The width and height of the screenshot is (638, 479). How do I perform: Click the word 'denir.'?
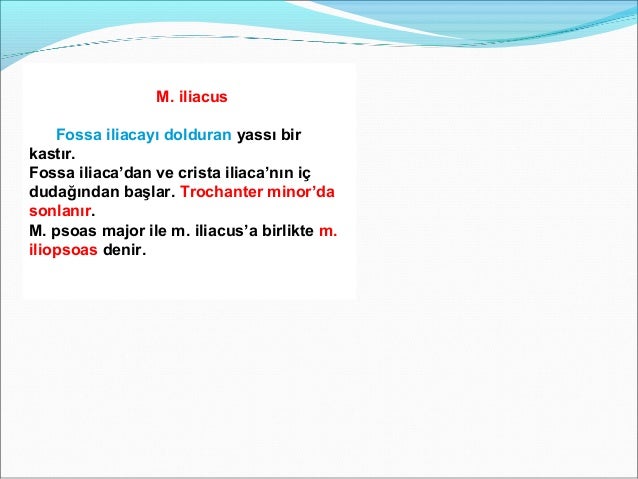(125, 249)
